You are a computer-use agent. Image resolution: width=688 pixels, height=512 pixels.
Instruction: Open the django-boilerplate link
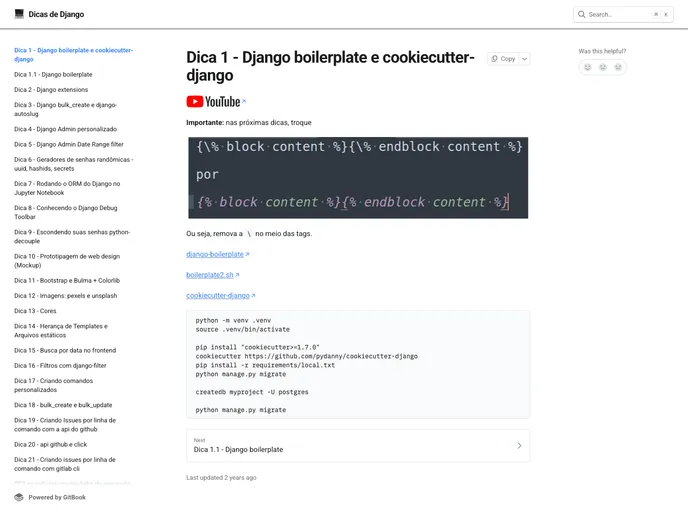point(217,254)
